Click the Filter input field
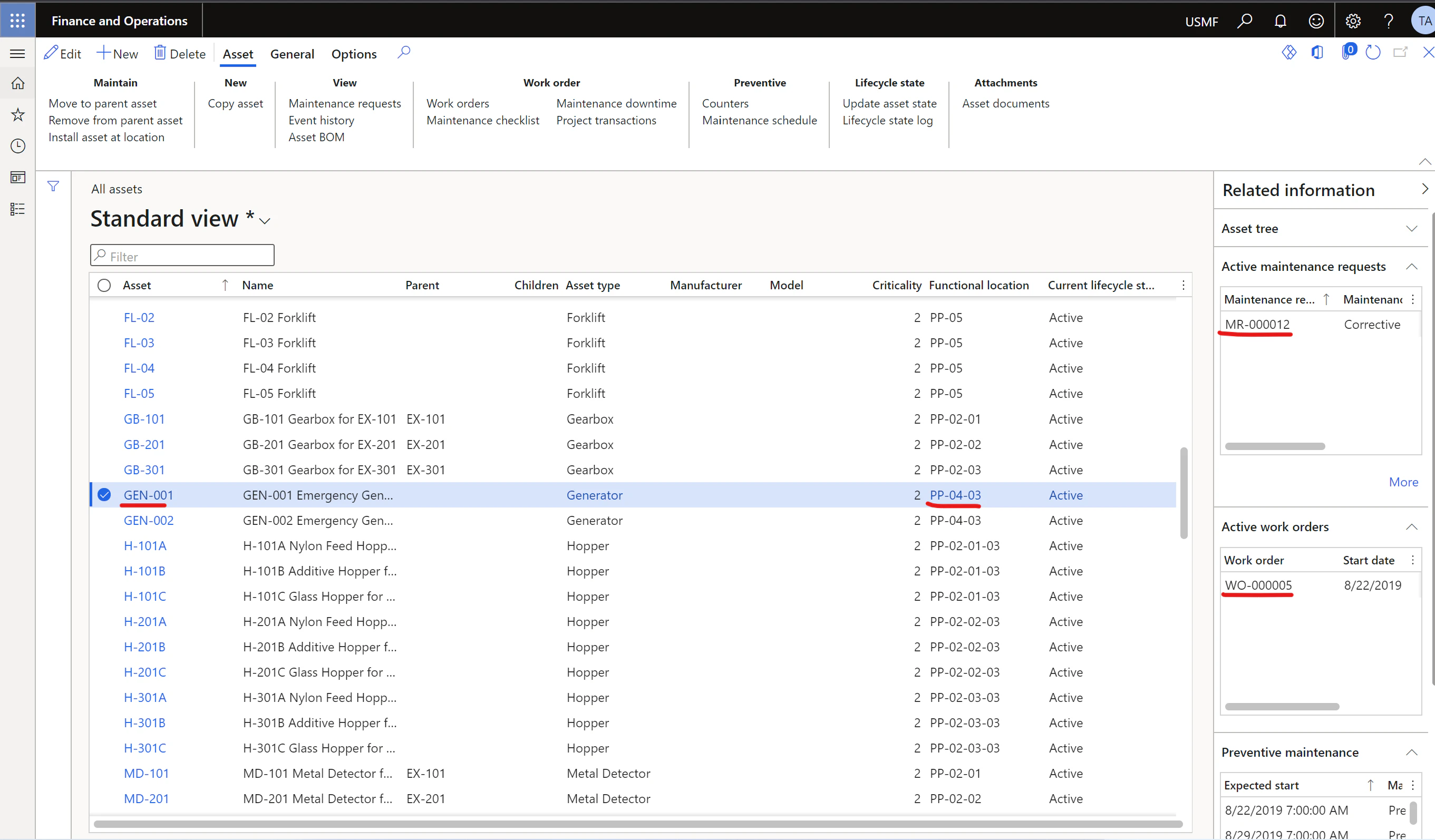Viewport: 1435px width, 840px height. pyautogui.click(x=182, y=256)
